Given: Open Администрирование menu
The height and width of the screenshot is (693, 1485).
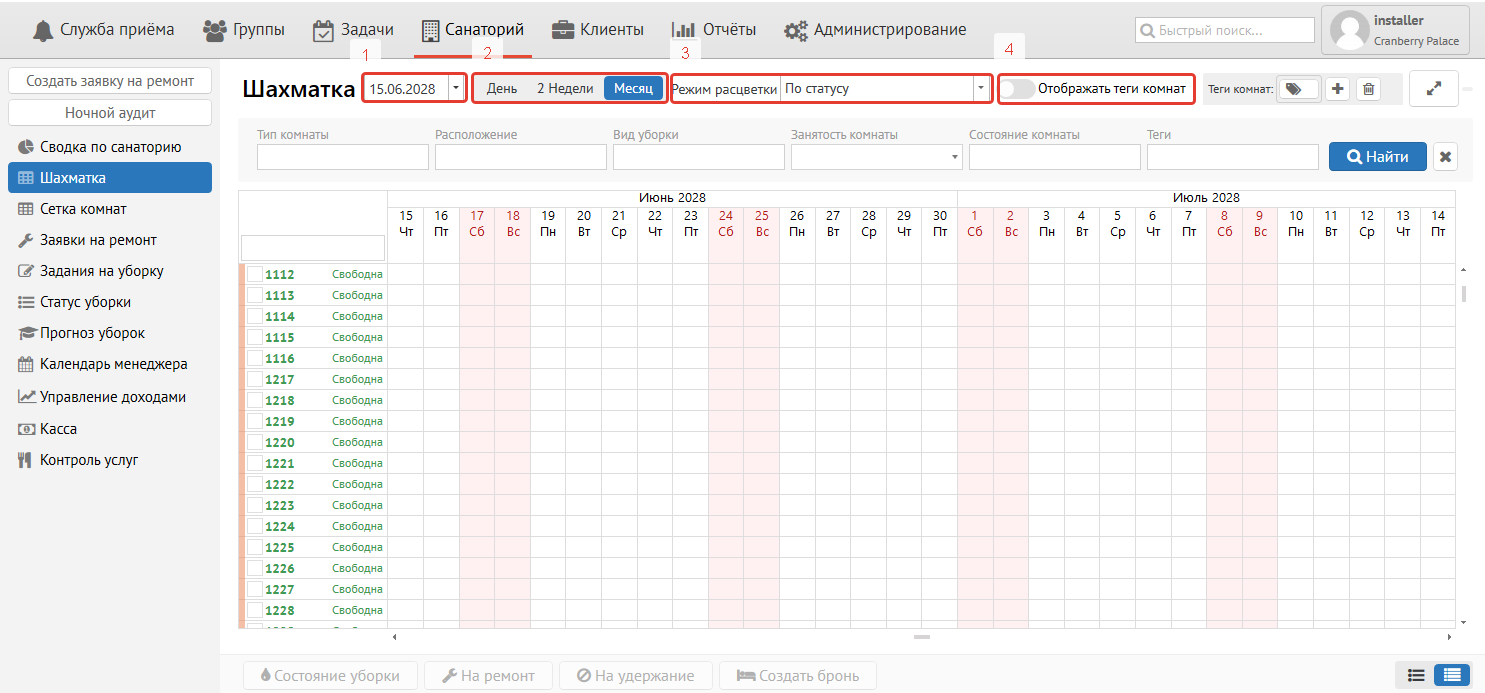Looking at the screenshot, I should tap(875, 30).
